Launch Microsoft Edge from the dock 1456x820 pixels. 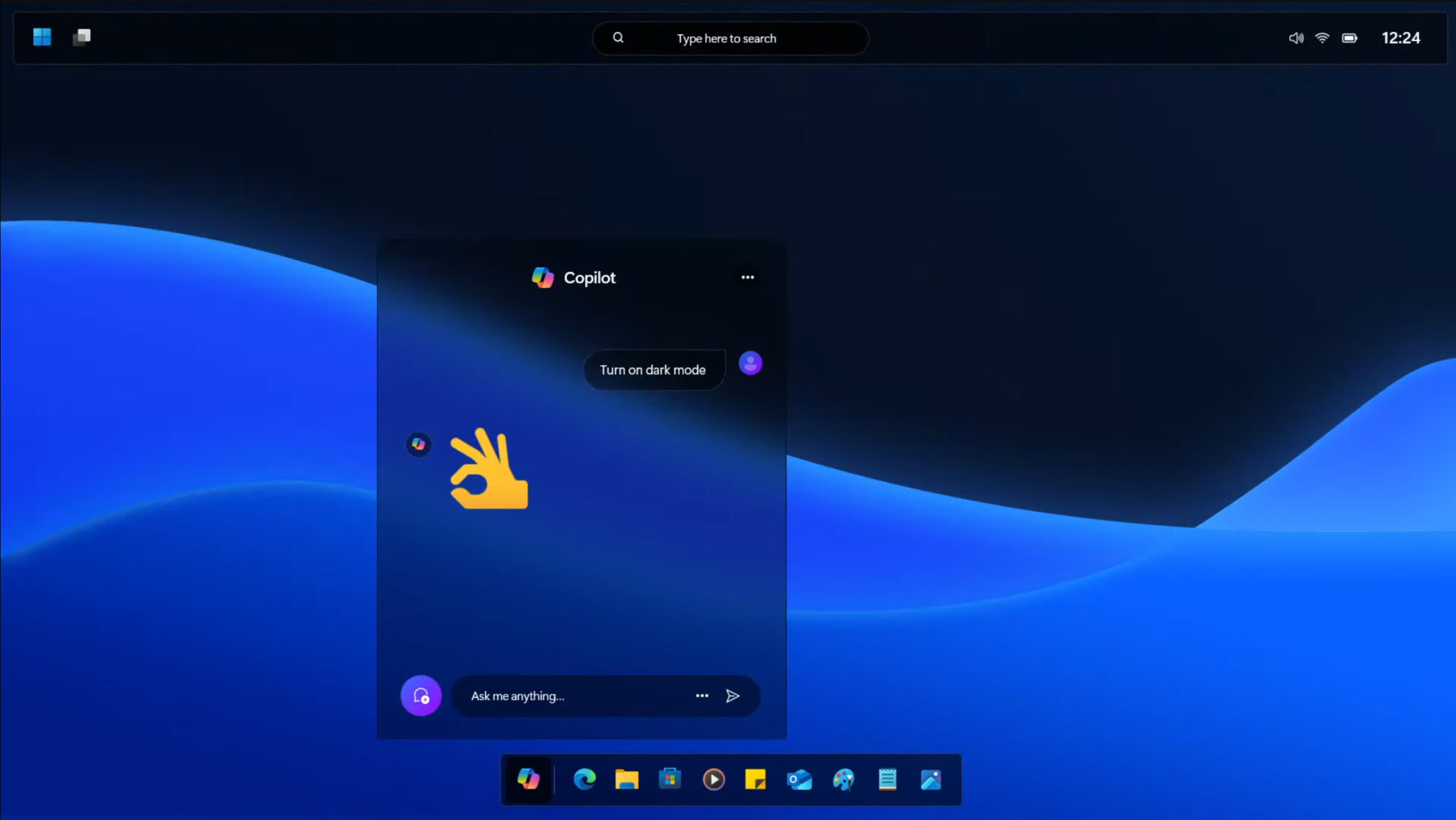(584, 779)
